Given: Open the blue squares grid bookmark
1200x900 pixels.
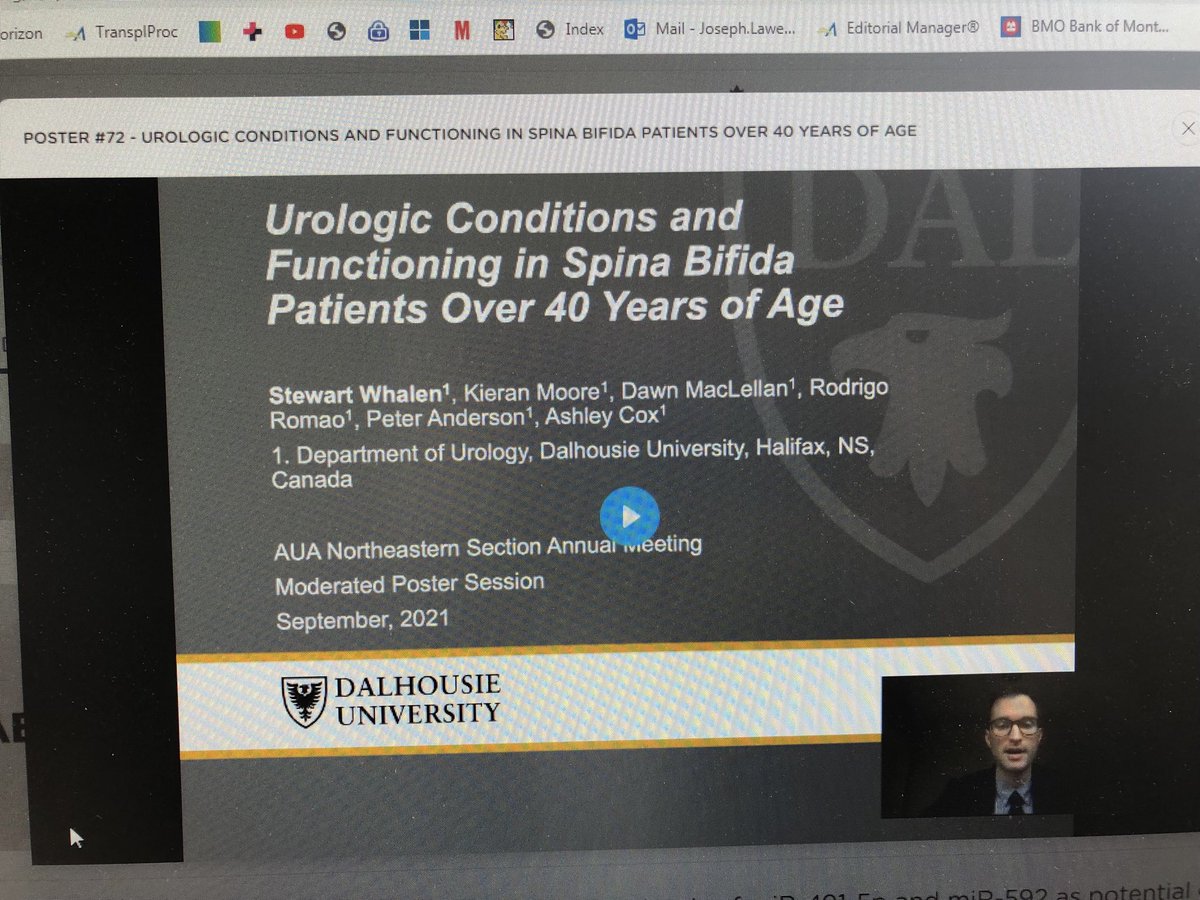Looking at the screenshot, I should (x=419, y=31).
